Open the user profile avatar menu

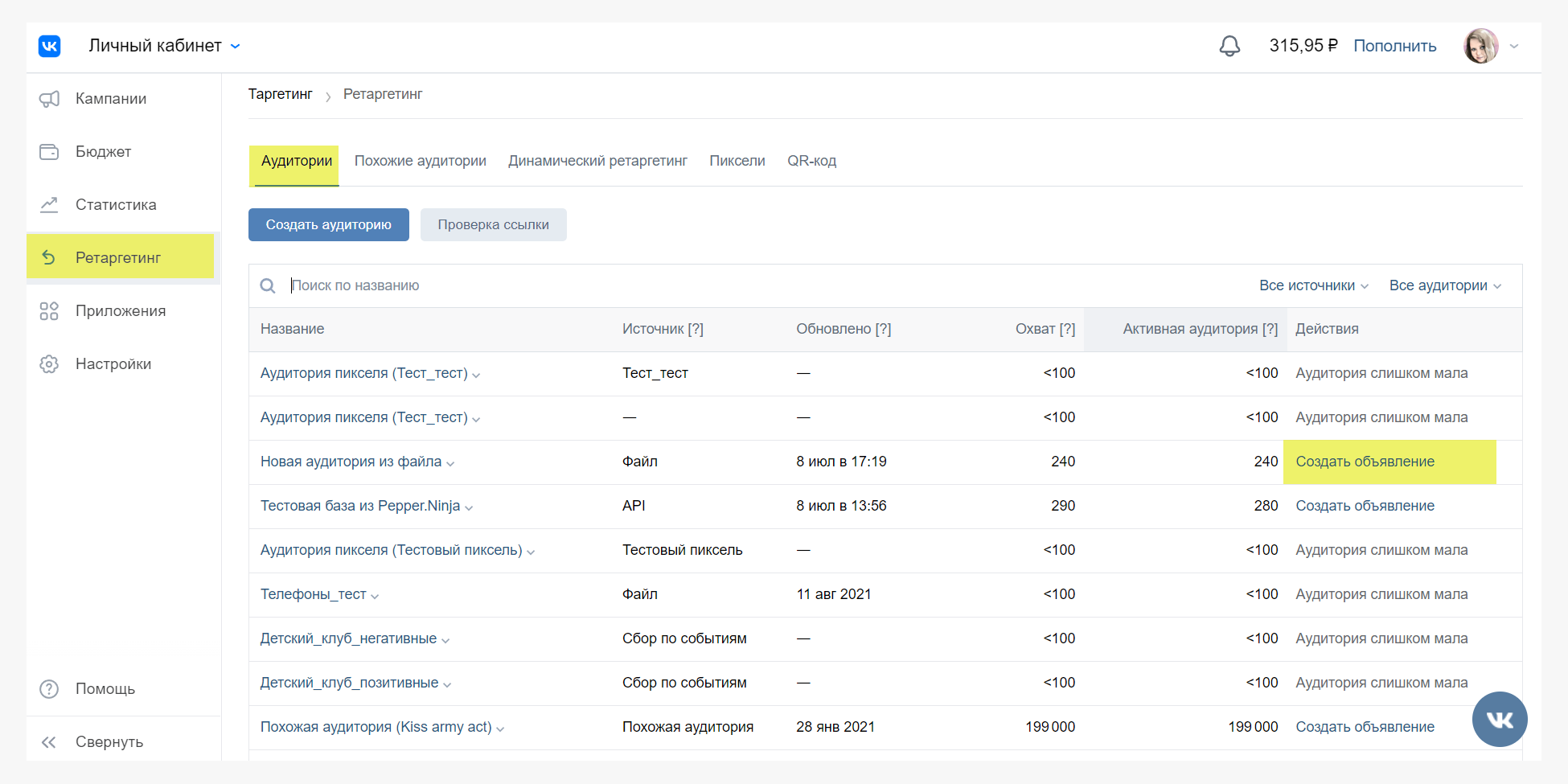(1480, 46)
